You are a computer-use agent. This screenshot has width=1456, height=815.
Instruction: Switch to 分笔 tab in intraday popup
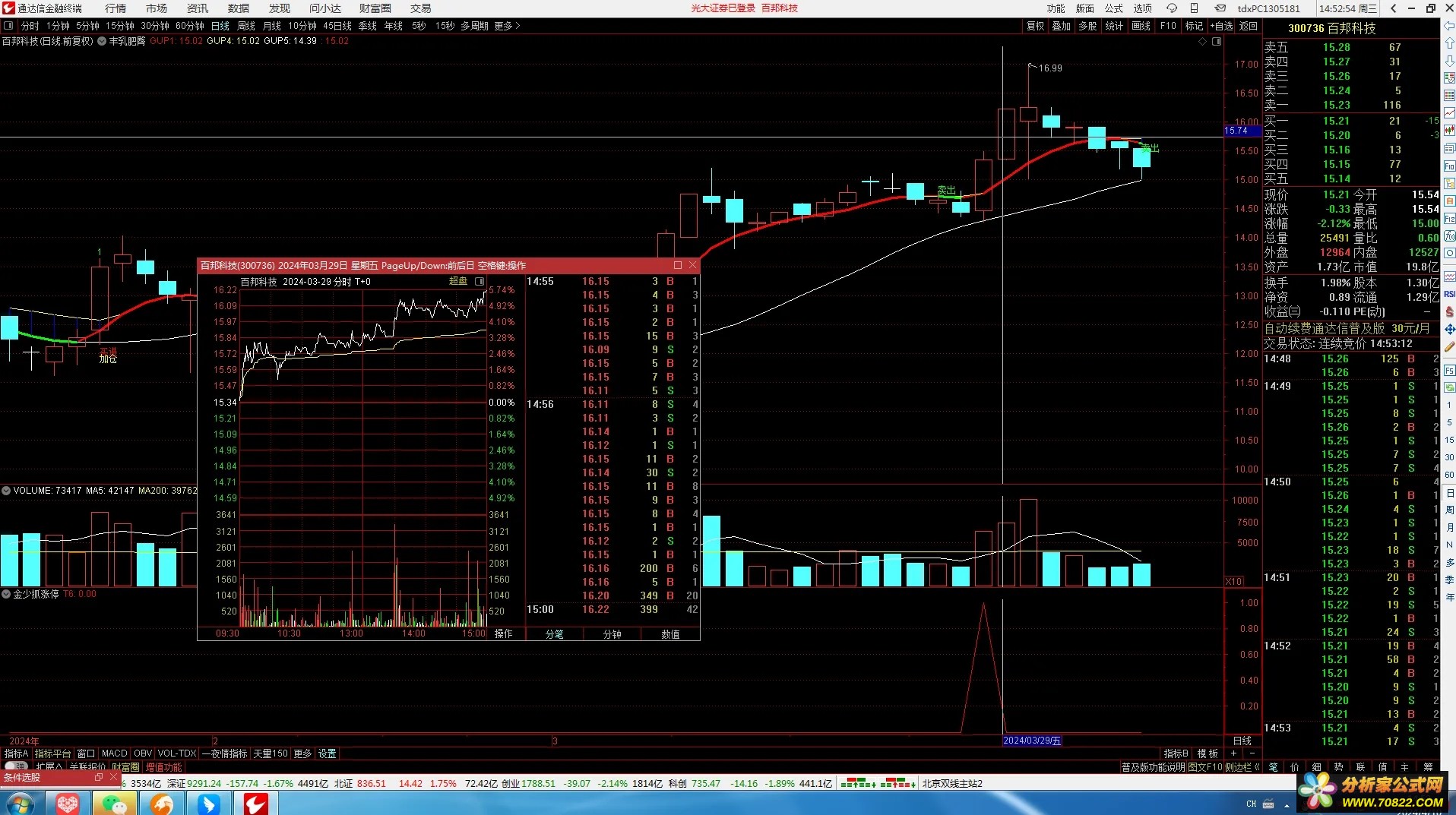[x=554, y=634]
